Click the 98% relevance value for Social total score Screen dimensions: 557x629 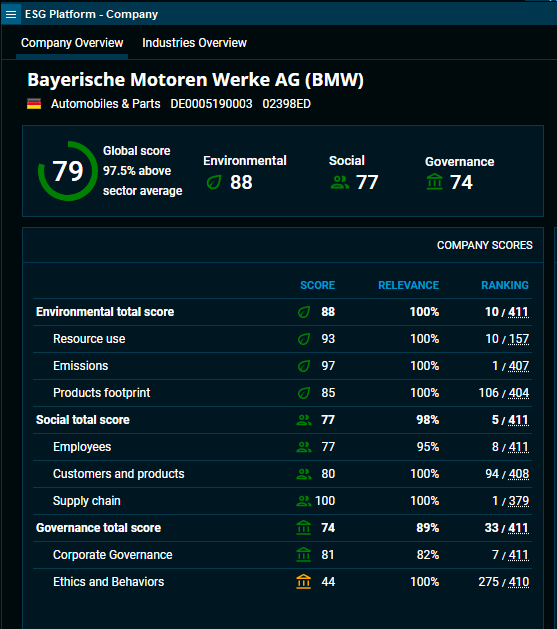pos(427,420)
